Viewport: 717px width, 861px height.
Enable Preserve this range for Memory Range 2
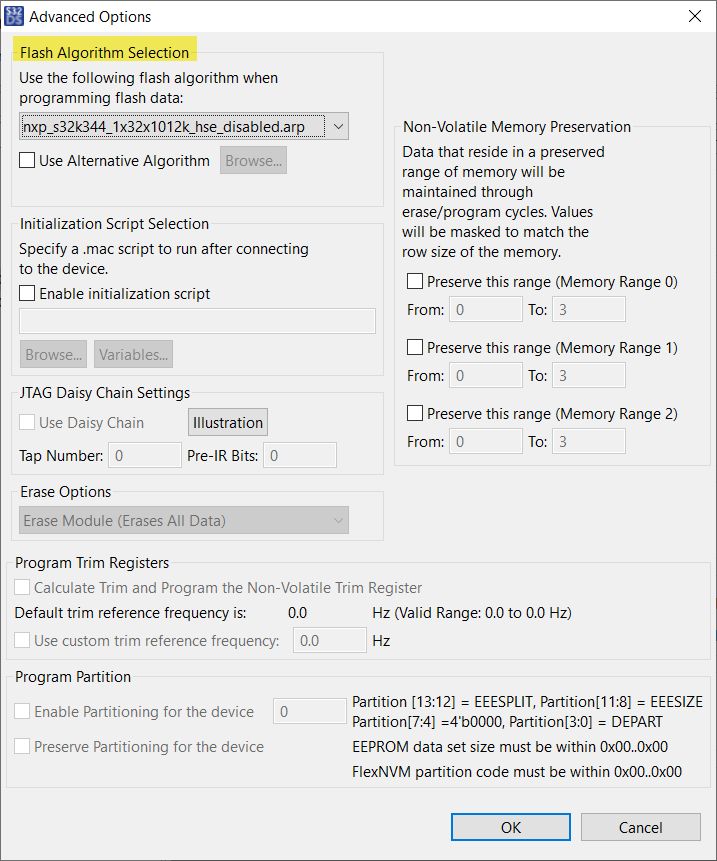point(415,413)
